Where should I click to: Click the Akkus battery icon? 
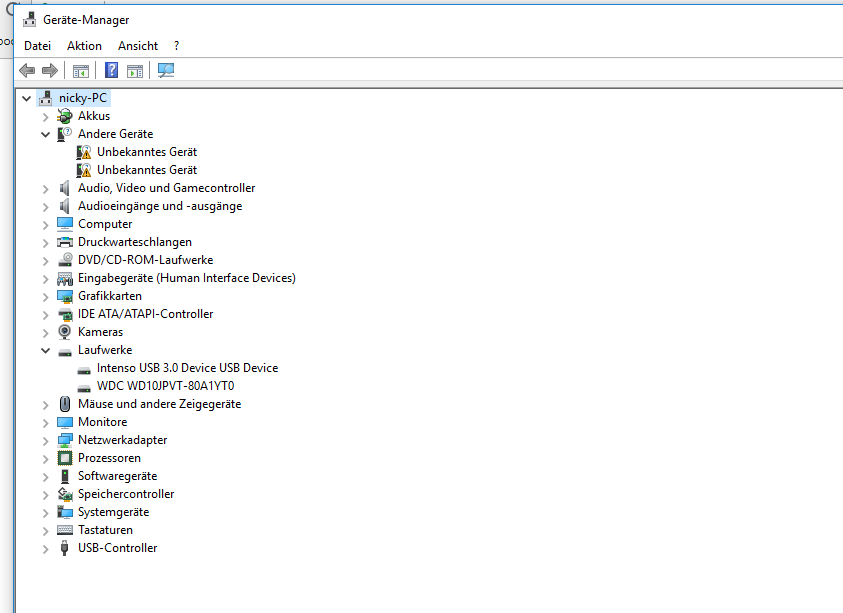click(65, 116)
